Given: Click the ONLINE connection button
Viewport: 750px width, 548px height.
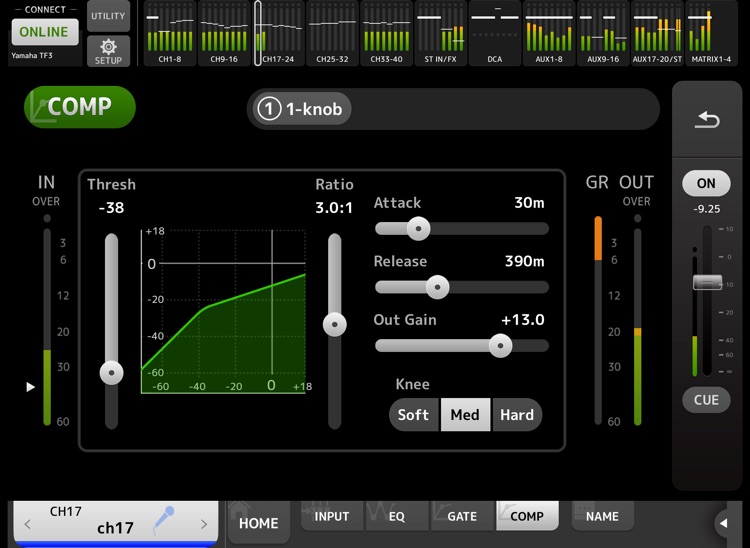Looking at the screenshot, I should point(44,32).
